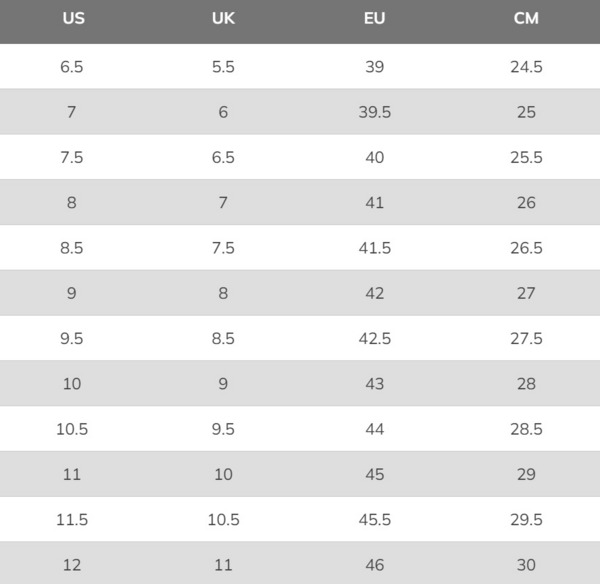Viewport: 600px width, 584px height.
Task: Click EU size 41.5 cell
Action: [x=374, y=248]
